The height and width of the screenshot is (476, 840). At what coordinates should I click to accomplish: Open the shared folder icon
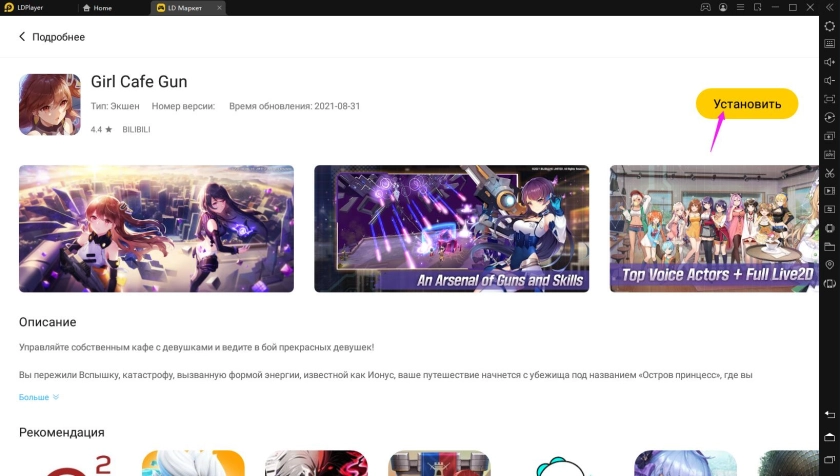tap(829, 246)
